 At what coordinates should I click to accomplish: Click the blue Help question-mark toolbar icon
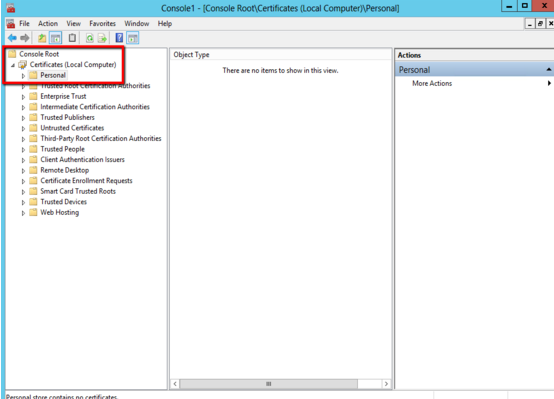[119, 37]
